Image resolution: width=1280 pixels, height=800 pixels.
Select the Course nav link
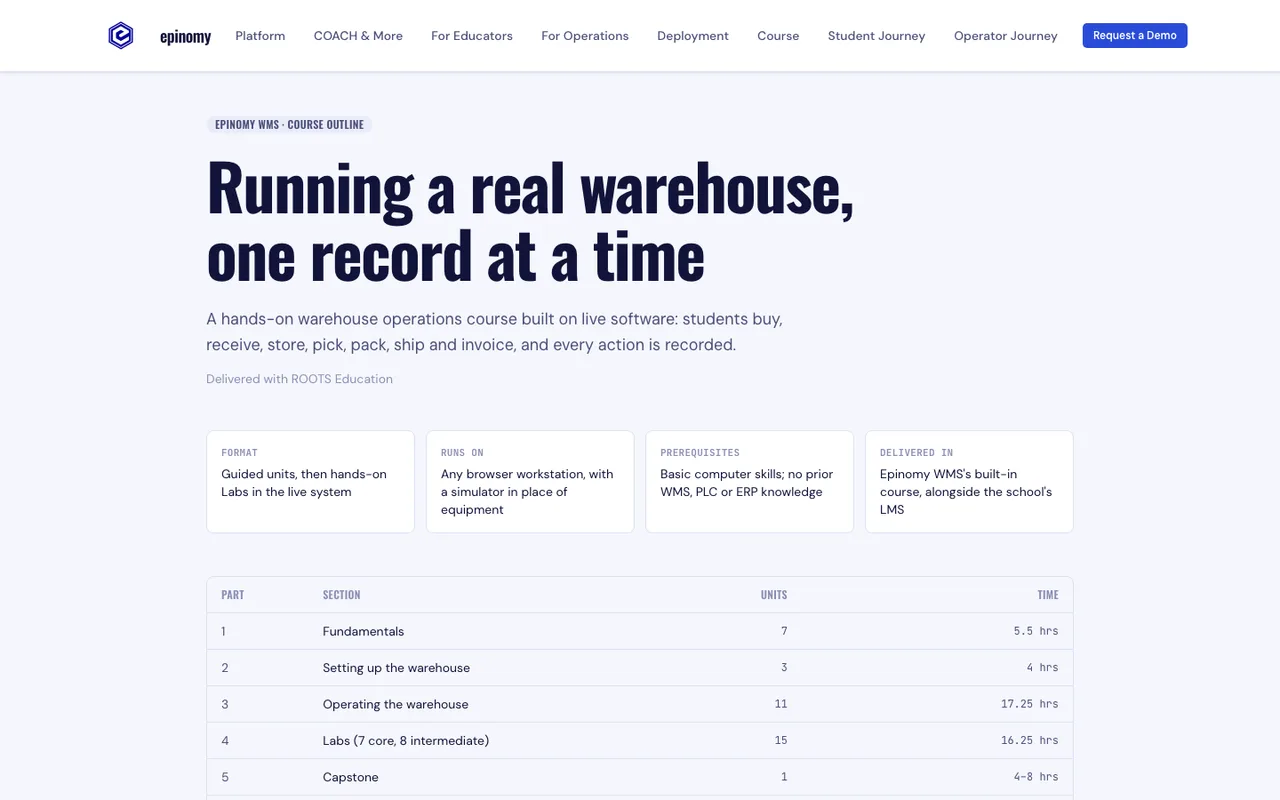pyautogui.click(x=778, y=36)
